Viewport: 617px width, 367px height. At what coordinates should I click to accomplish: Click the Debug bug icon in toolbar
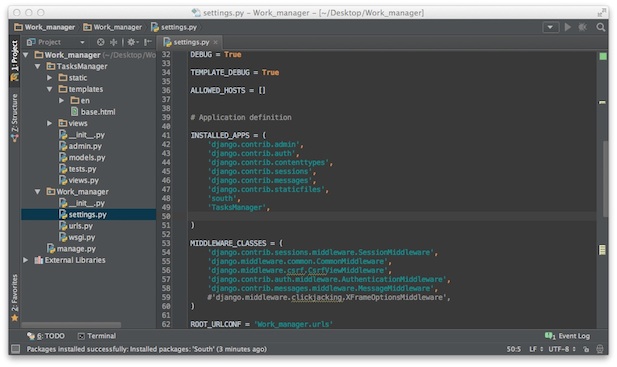(x=582, y=27)
